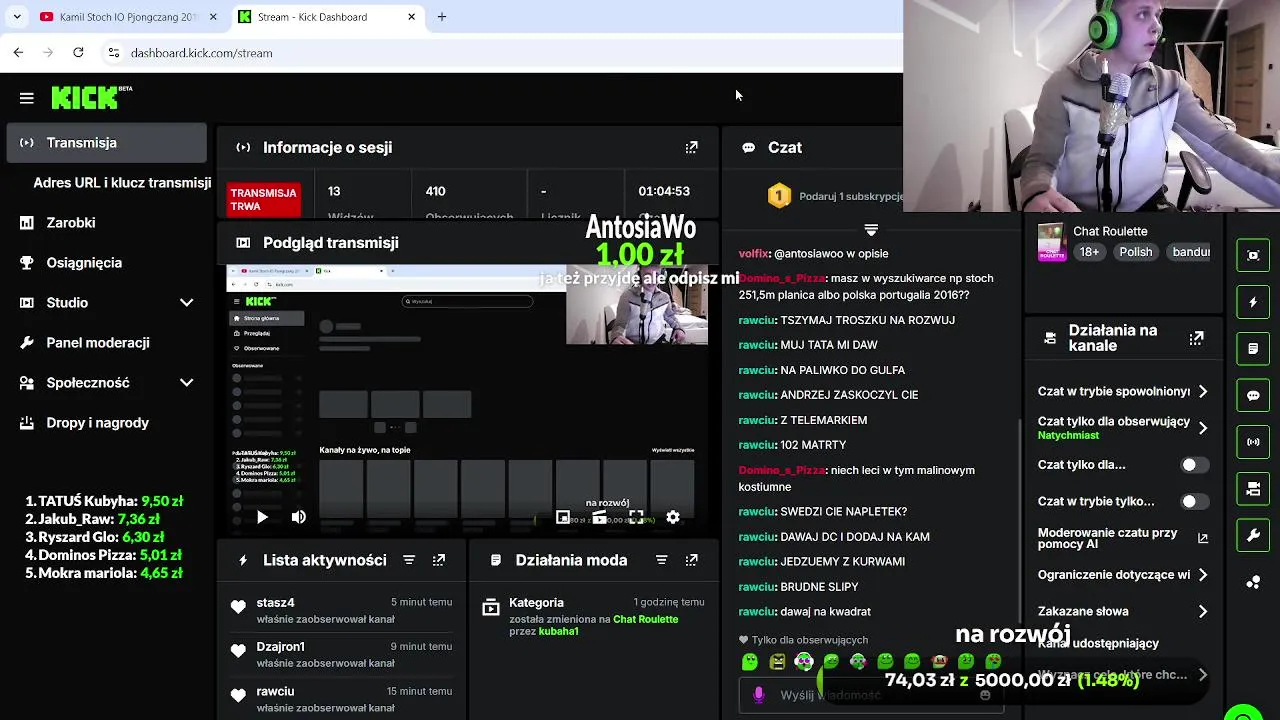1280x720 pixels.
Task: Click volfix username in chat
Action: [x=753, y=254]
